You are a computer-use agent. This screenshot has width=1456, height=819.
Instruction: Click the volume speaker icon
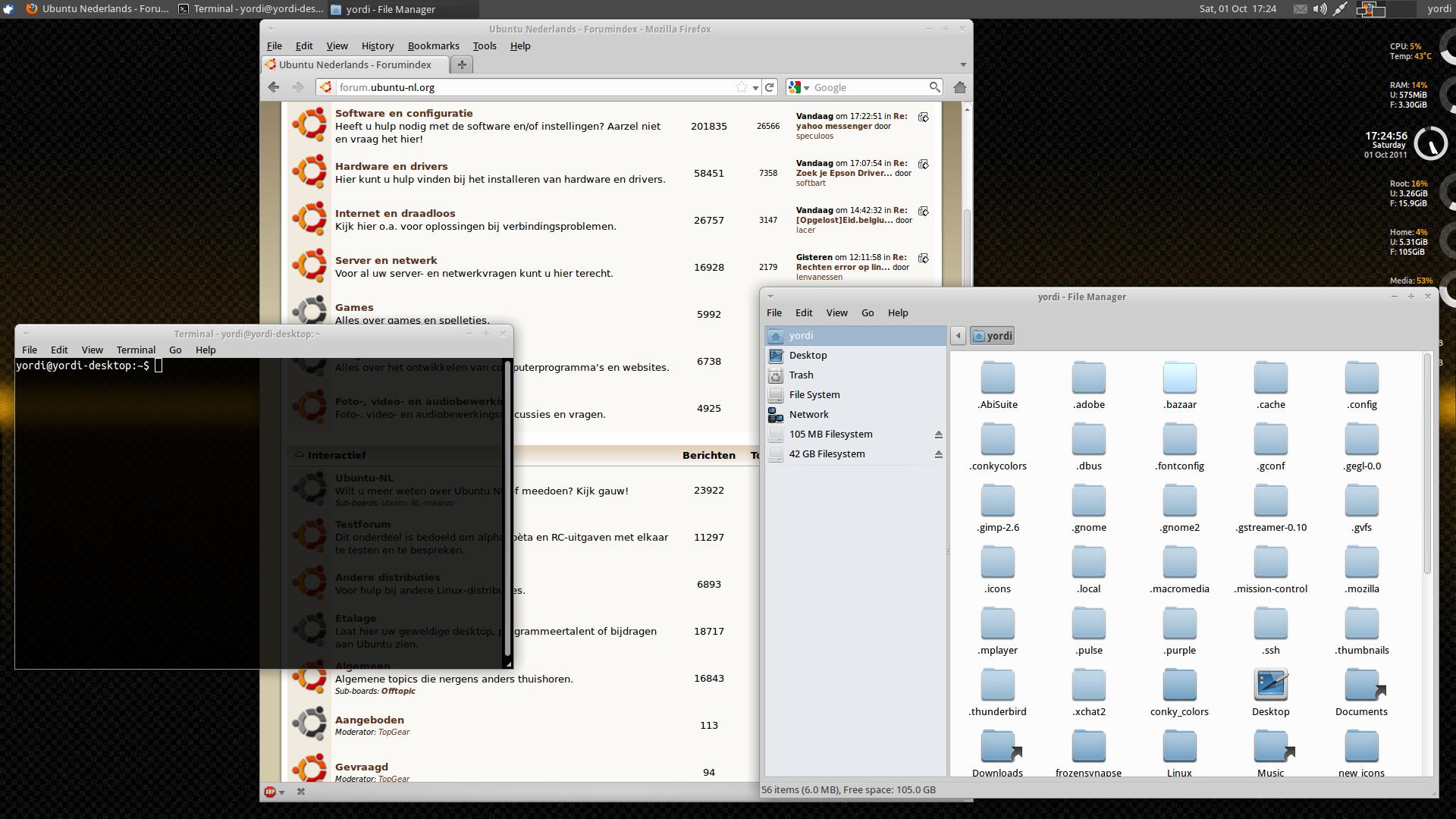point(1320,9)
